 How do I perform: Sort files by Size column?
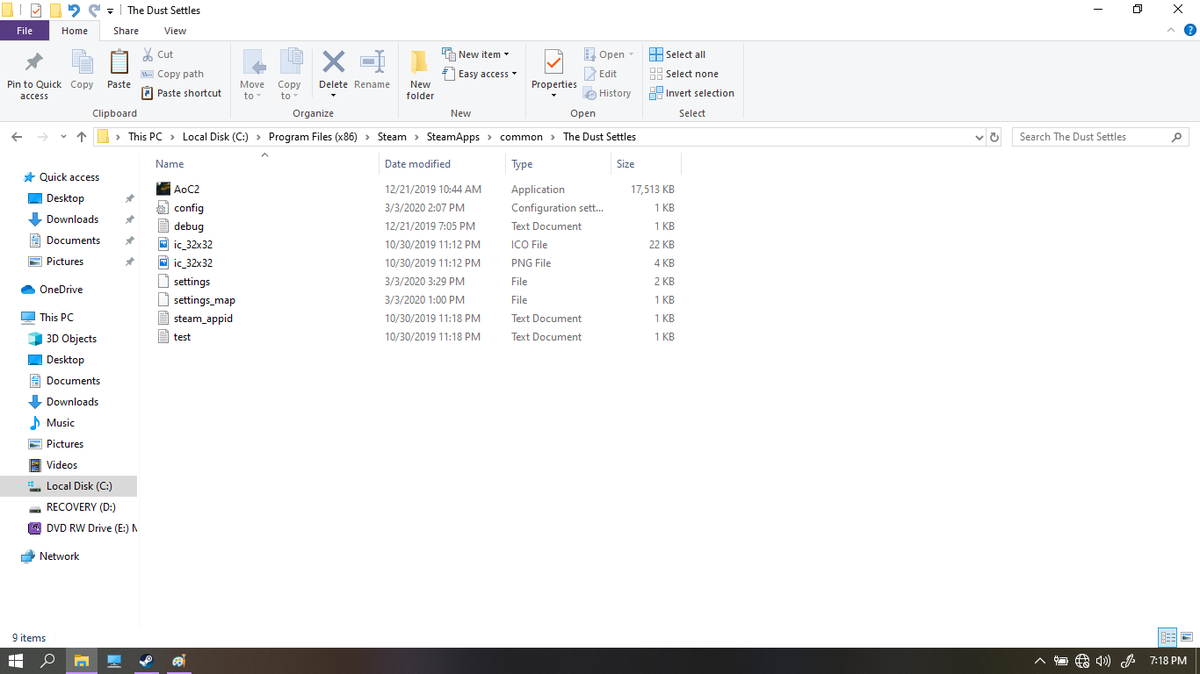(626, 164)
